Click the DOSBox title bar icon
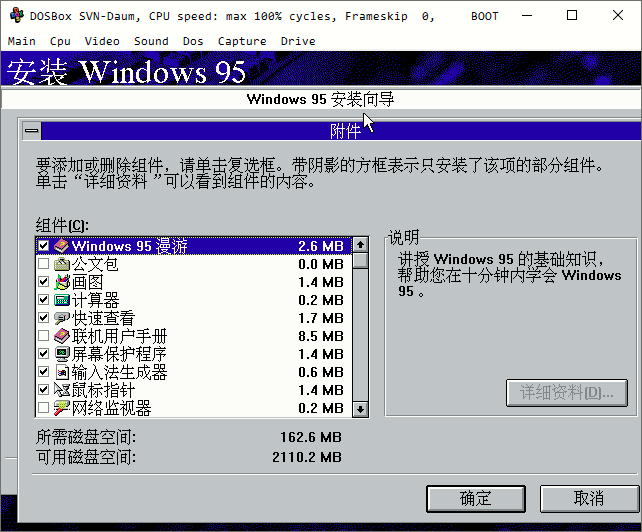The width and height of the screenshot is (642, 532). pos(16,16)
